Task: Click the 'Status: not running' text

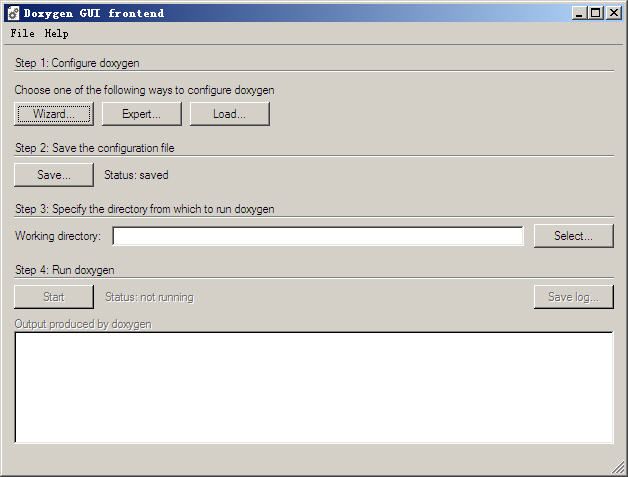Action: [x=149, y=297]
